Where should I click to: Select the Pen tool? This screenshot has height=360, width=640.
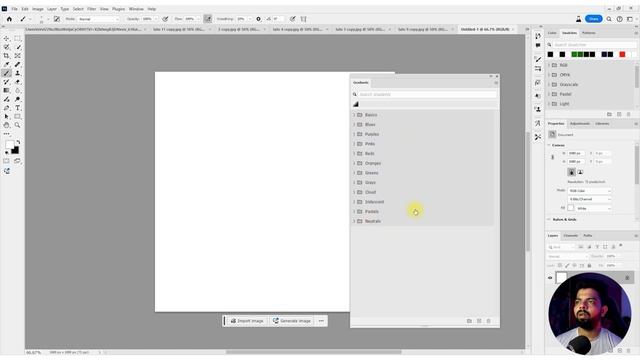[7, 108]
